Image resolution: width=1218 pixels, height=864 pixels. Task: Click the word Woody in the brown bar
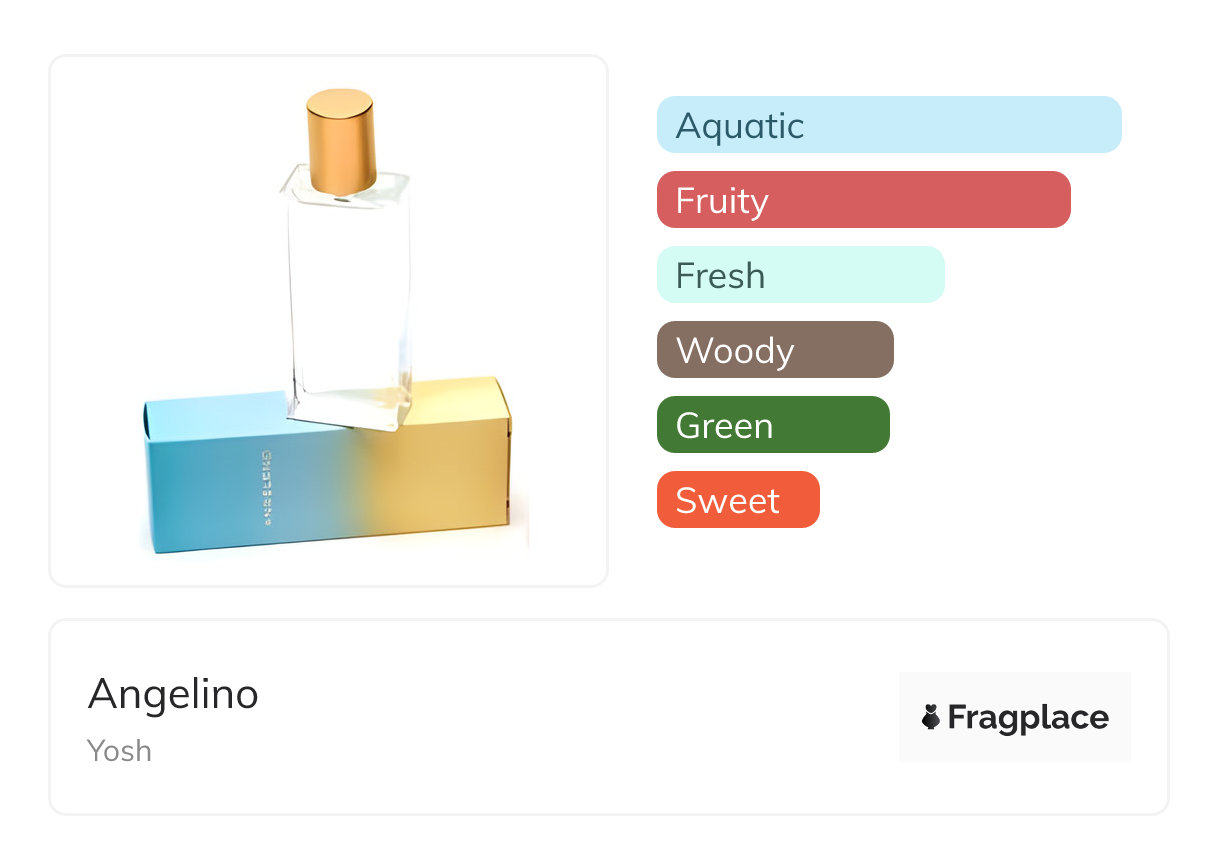(x=735, y=351)
